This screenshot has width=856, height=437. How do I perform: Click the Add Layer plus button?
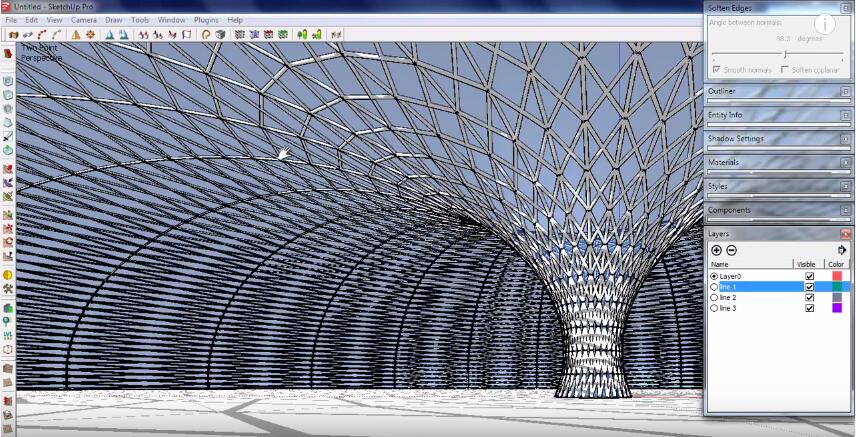tap(716, 250)
